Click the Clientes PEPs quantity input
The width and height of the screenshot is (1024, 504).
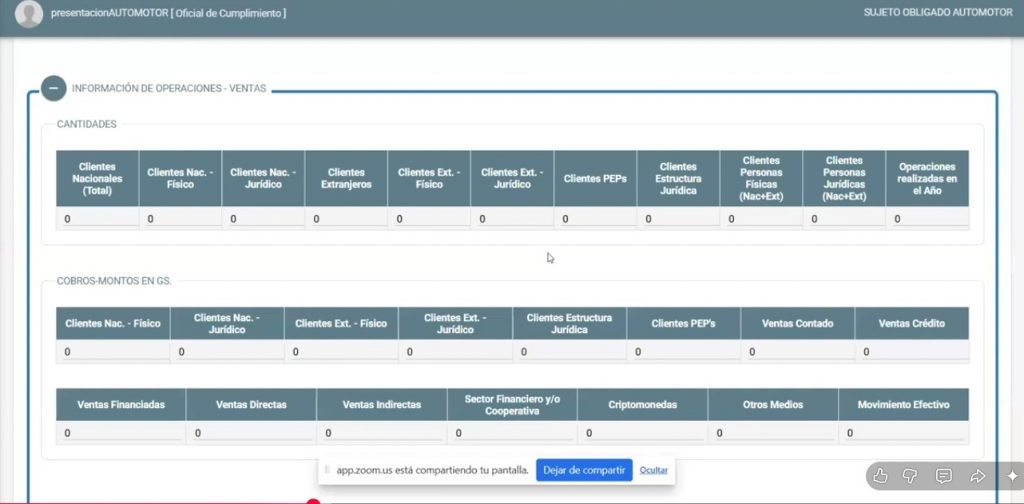point(595,218)
